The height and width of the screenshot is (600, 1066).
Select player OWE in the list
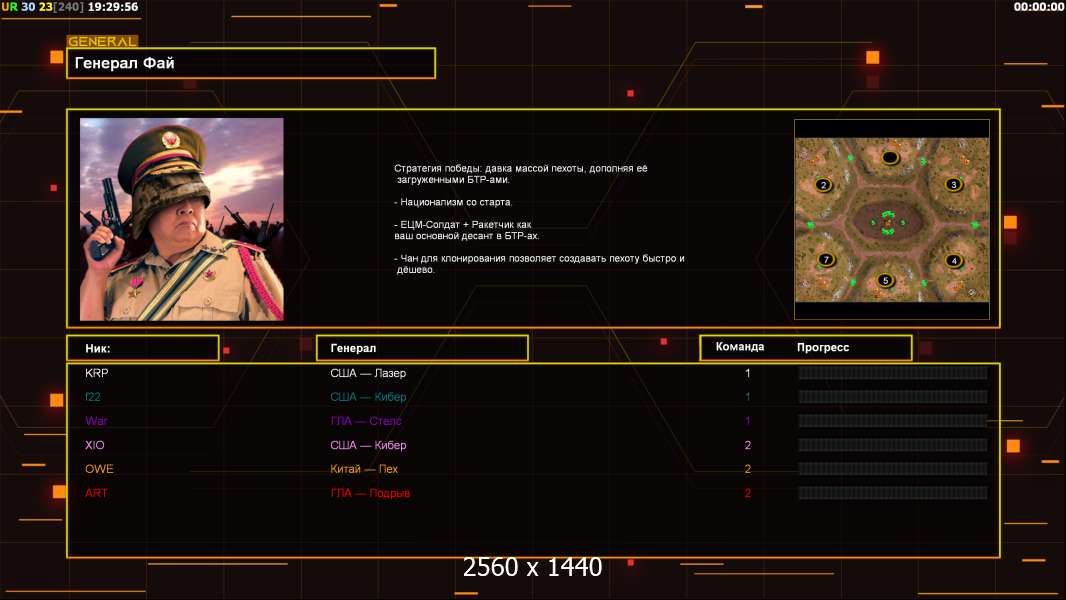(99, 469)
